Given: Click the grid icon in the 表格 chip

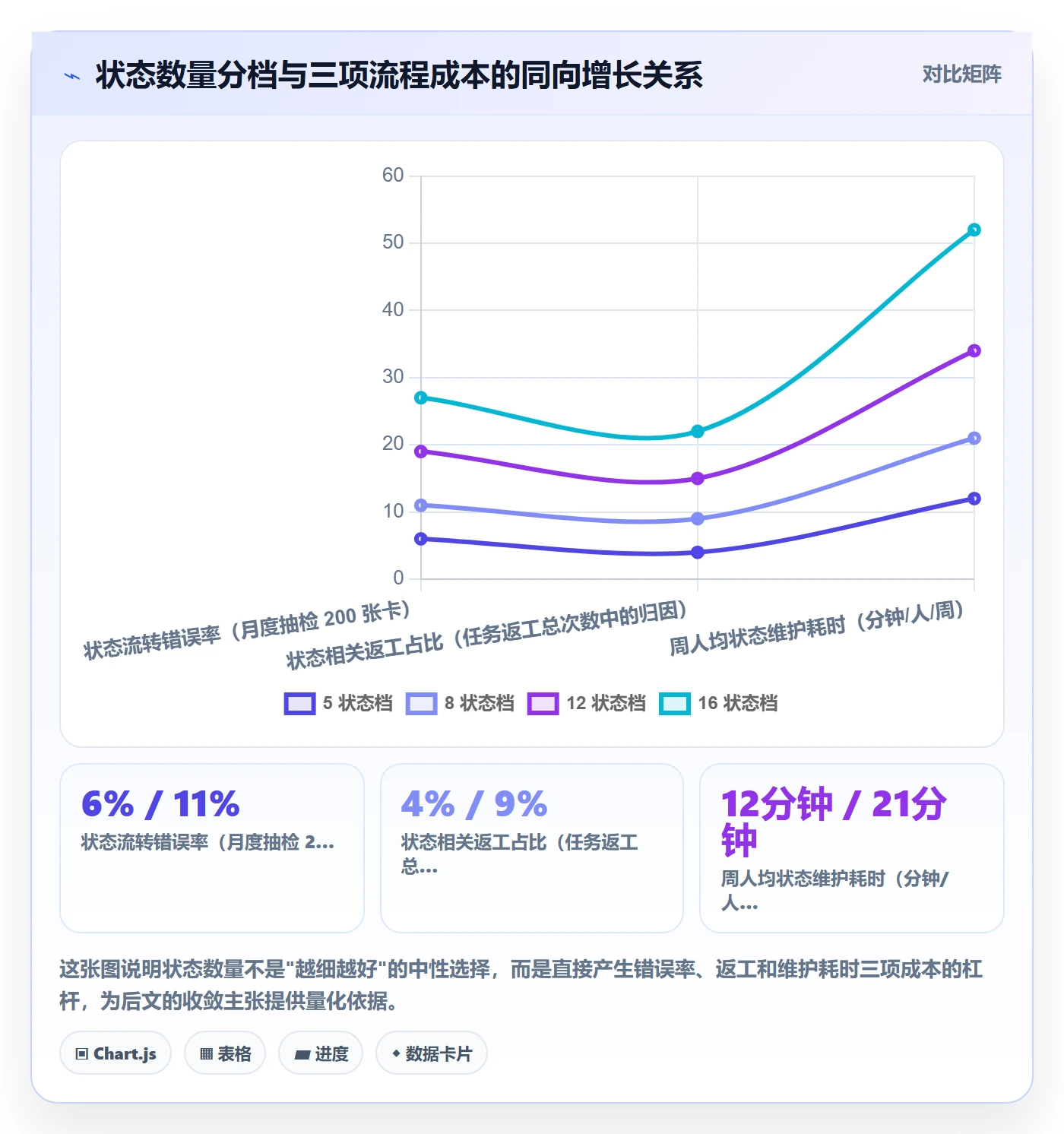Looking at the screenshot, I should coord(206,1054).
